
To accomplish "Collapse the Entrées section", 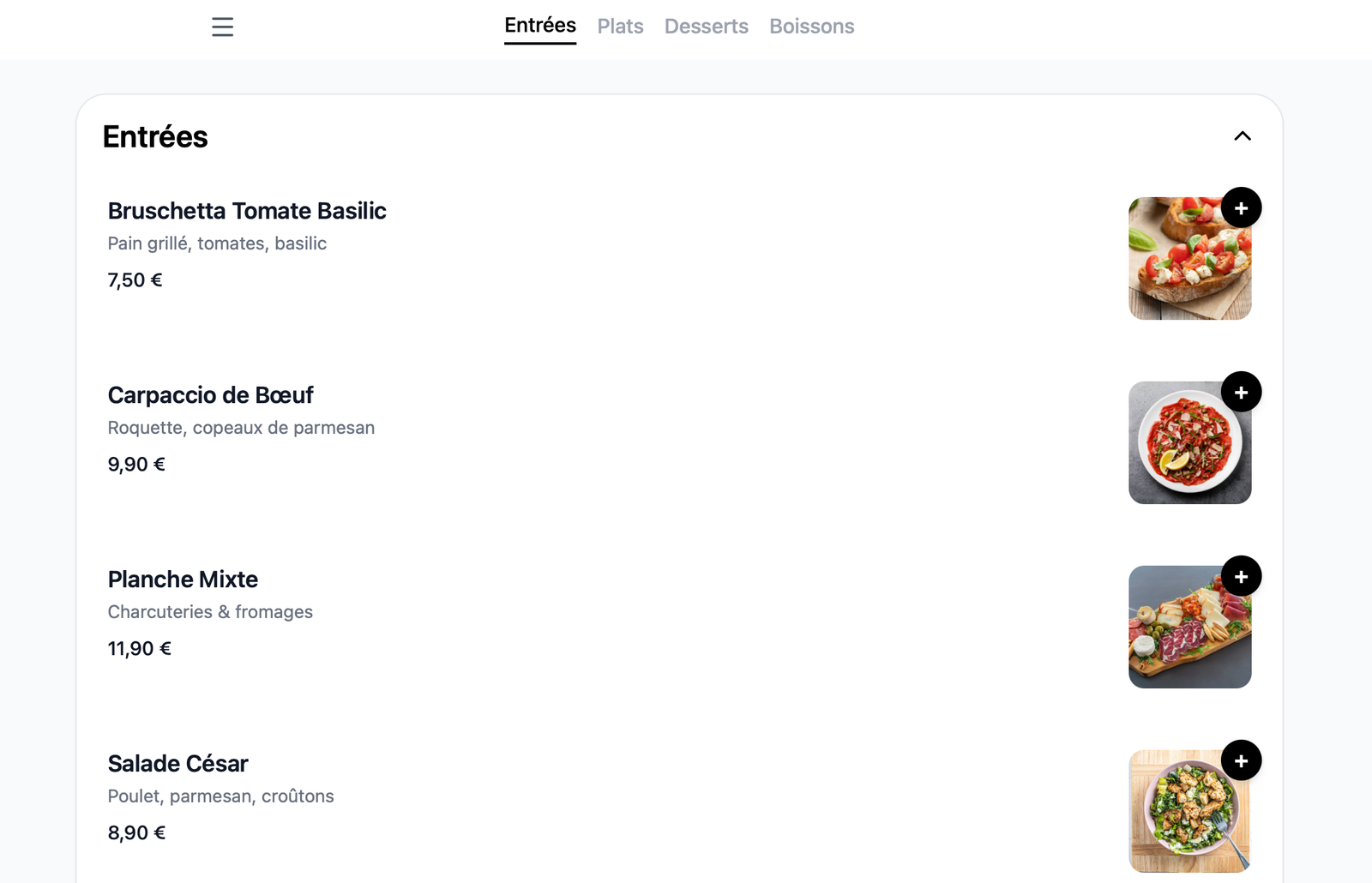I will point(1242,136).
